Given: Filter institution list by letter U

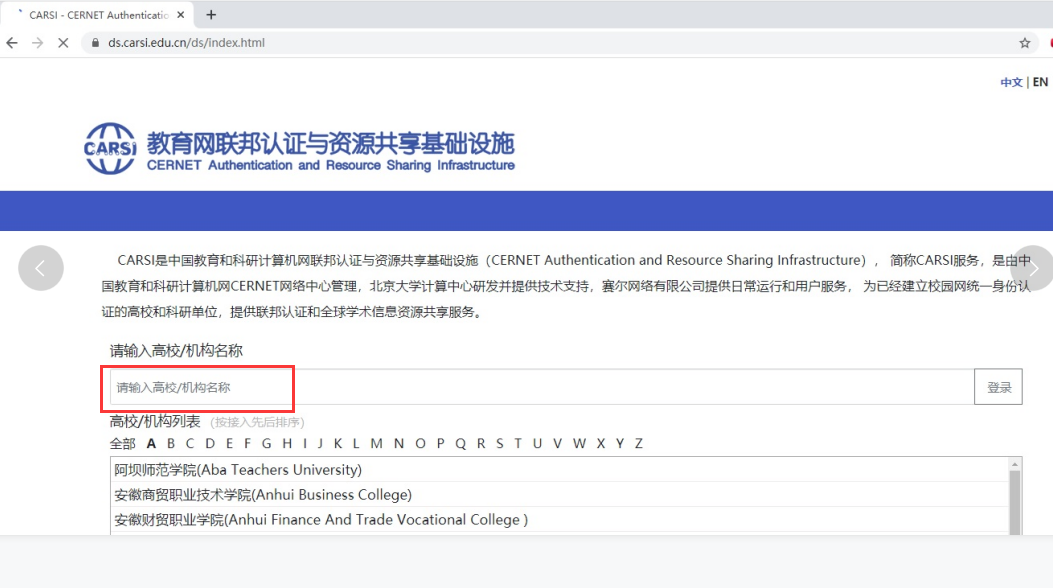Looking at the screenshot, I should pos(537,444).
